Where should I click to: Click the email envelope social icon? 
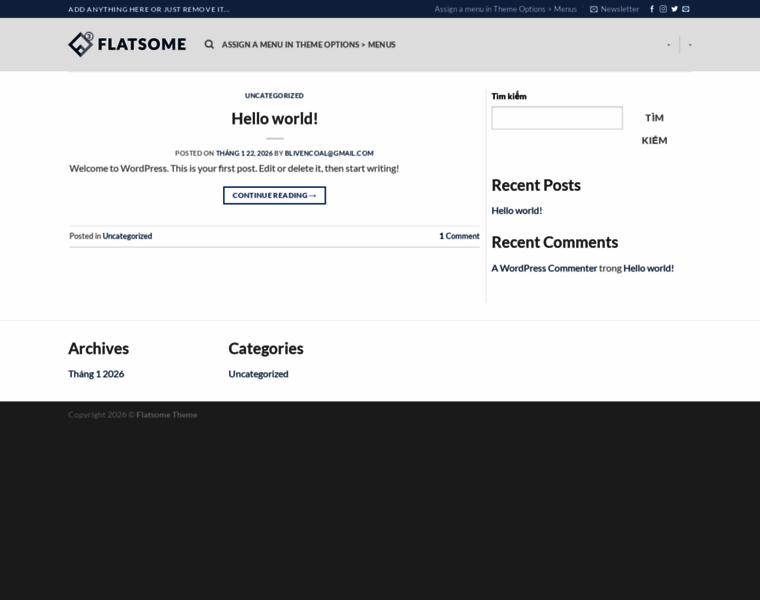[x=686, y=9]
